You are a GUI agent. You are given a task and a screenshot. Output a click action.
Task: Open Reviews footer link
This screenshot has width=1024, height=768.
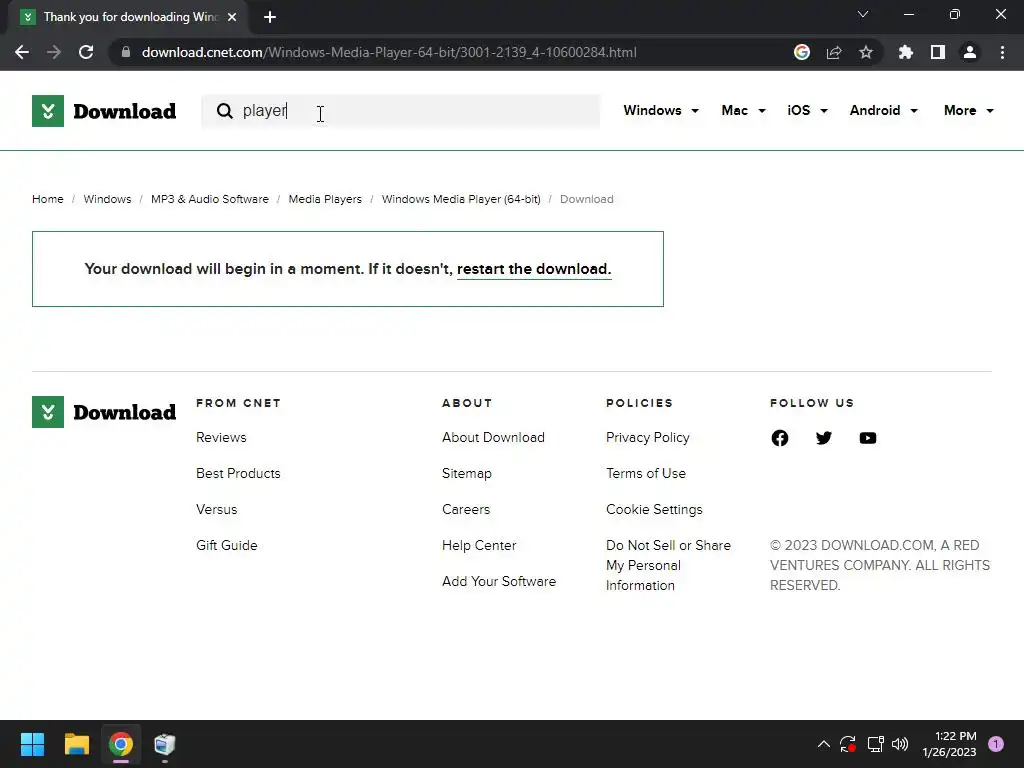[221, 438]
